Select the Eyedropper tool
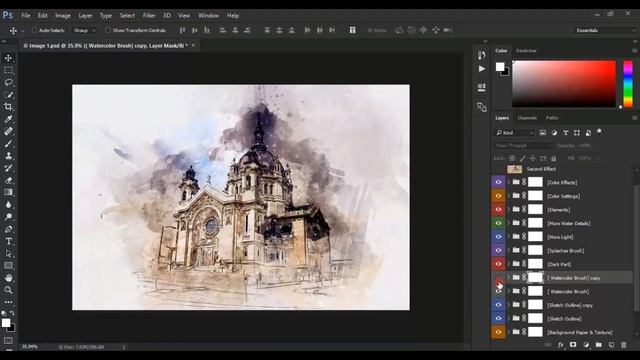The height and width of the screenshot is (360, 640). click(8, 119)
